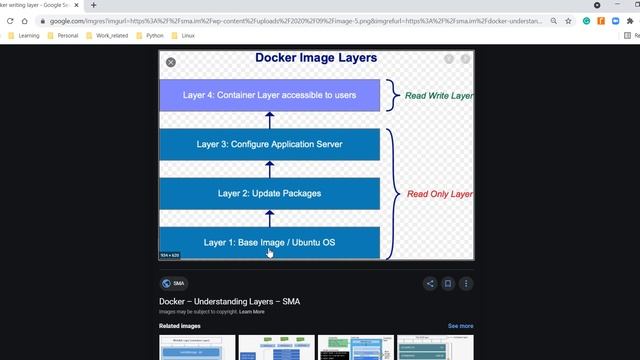
Task: Open a new browser tab
Action: click(x=93, y=5)
